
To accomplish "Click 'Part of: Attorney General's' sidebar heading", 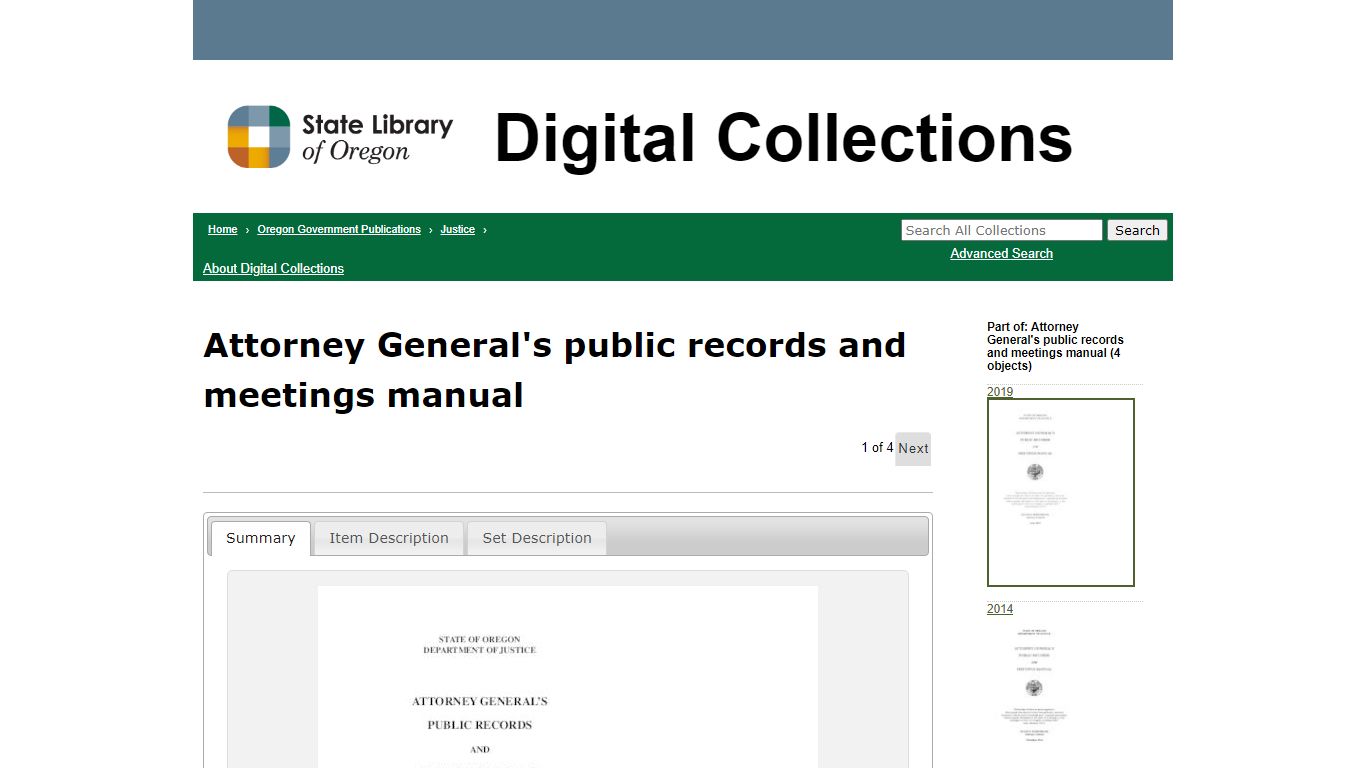I will 1056,346.
